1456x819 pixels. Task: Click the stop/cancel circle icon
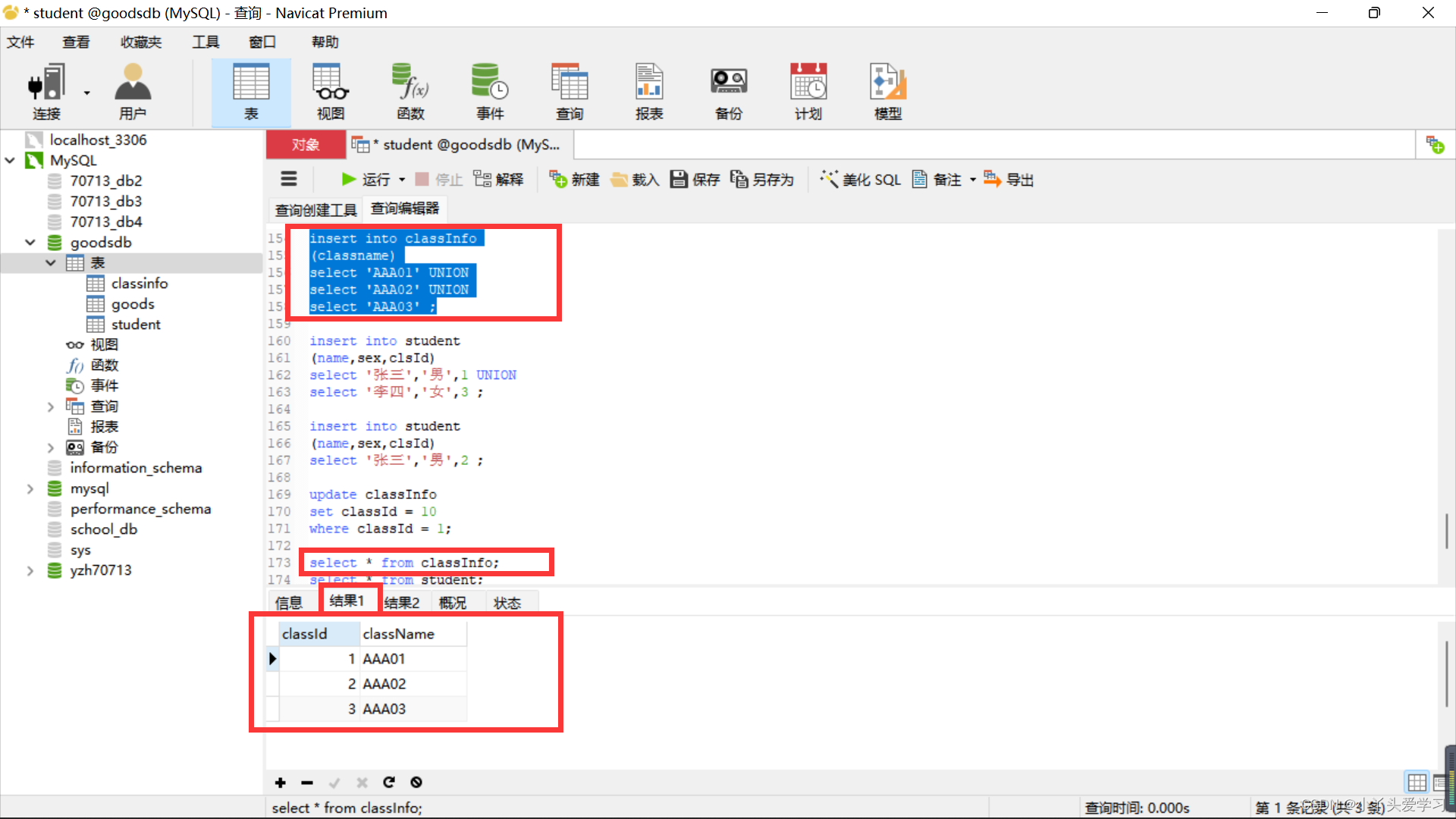[416, 782]
